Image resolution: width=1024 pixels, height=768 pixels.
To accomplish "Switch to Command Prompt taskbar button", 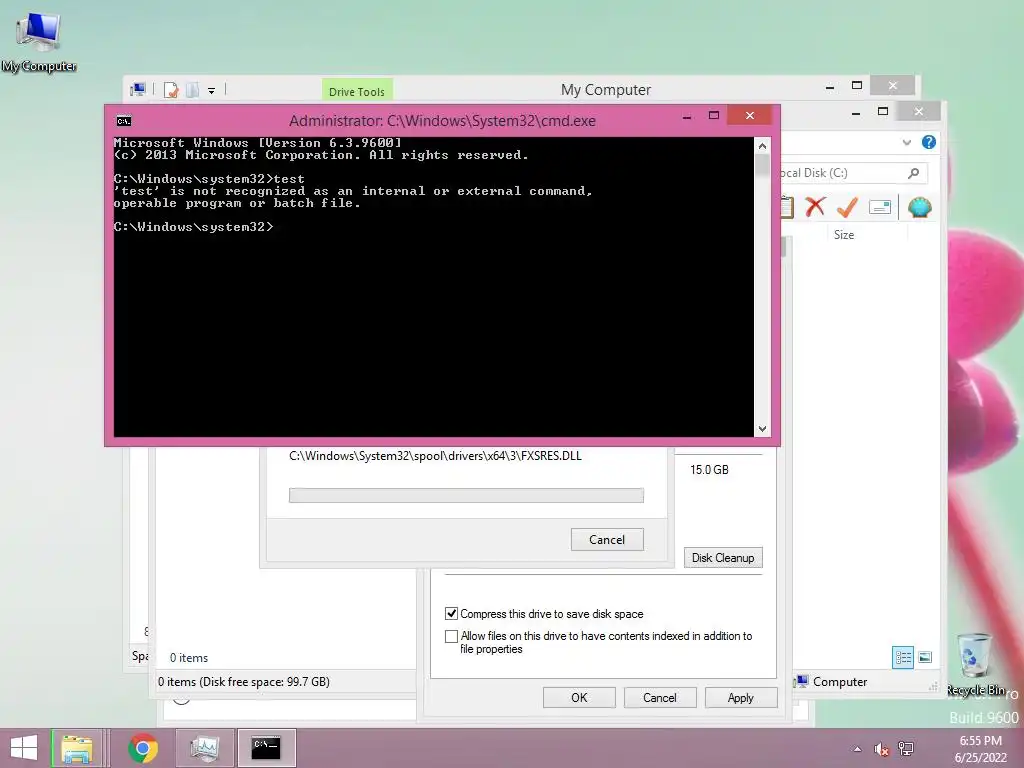I will [x=266, y=748].
